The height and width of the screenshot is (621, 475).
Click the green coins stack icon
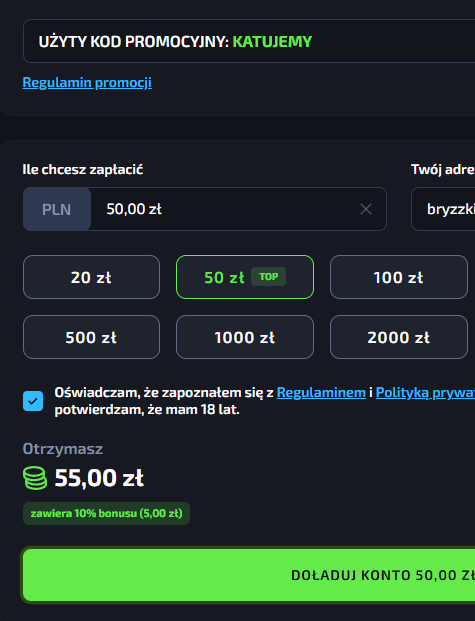coord(35,478)
